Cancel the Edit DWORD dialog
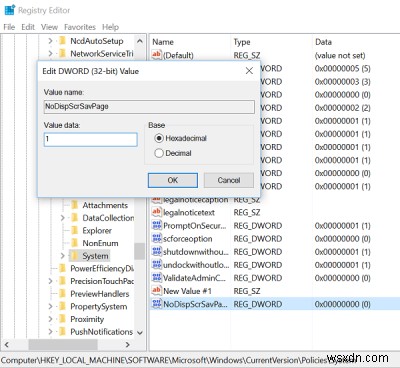Screen dimensions: 400x368 pos(229,180)
